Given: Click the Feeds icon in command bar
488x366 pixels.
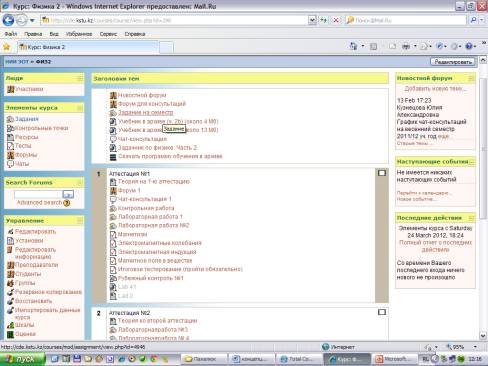Looking at the screenshot, I should tap(374, 47).
